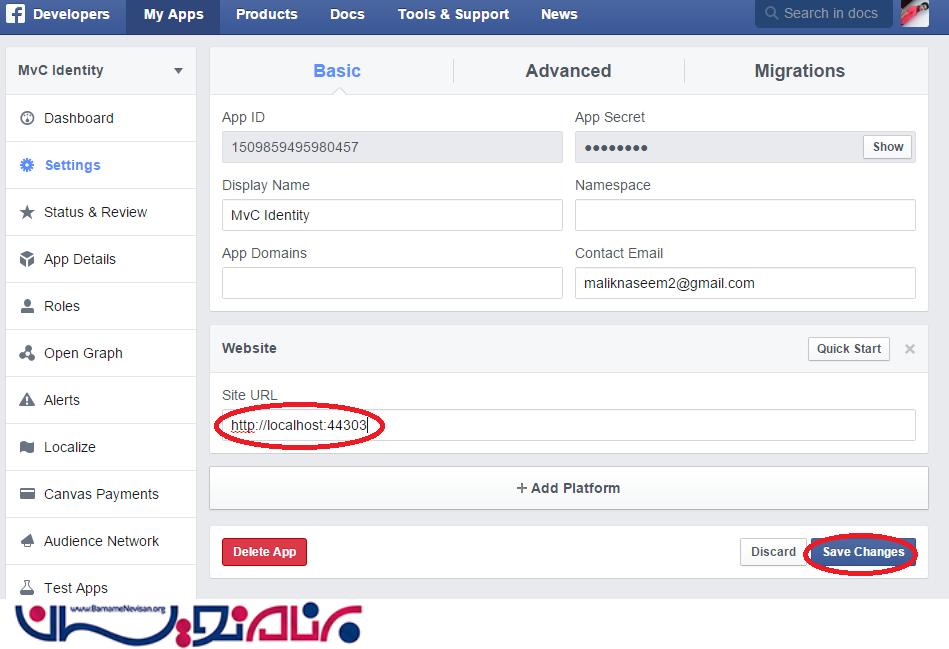The image size is (949, 649).
Task: Focus the Search in docs field
Action: tap(824, 13)
